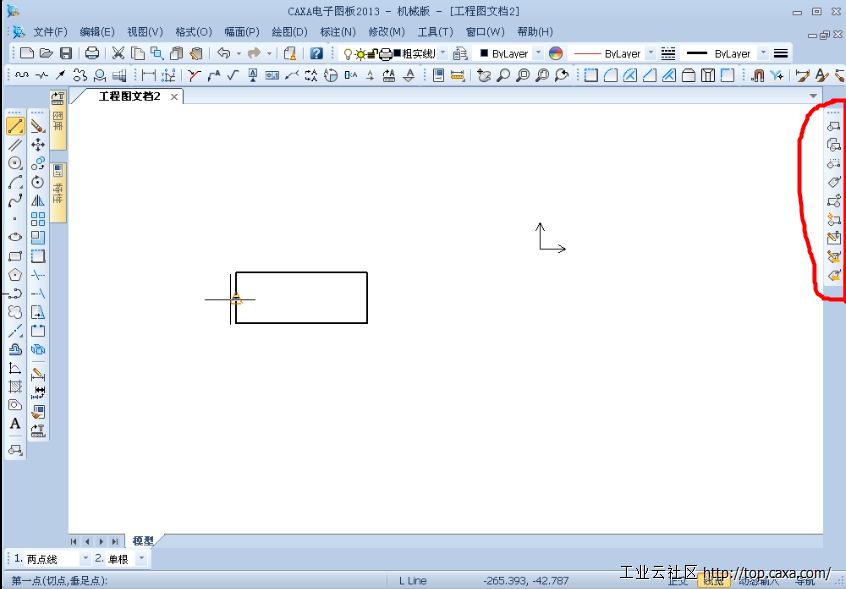The height and width of the screenshot is (589, 846).
Task: Select the Rectangle drawing tool
Action: [15, 255]
